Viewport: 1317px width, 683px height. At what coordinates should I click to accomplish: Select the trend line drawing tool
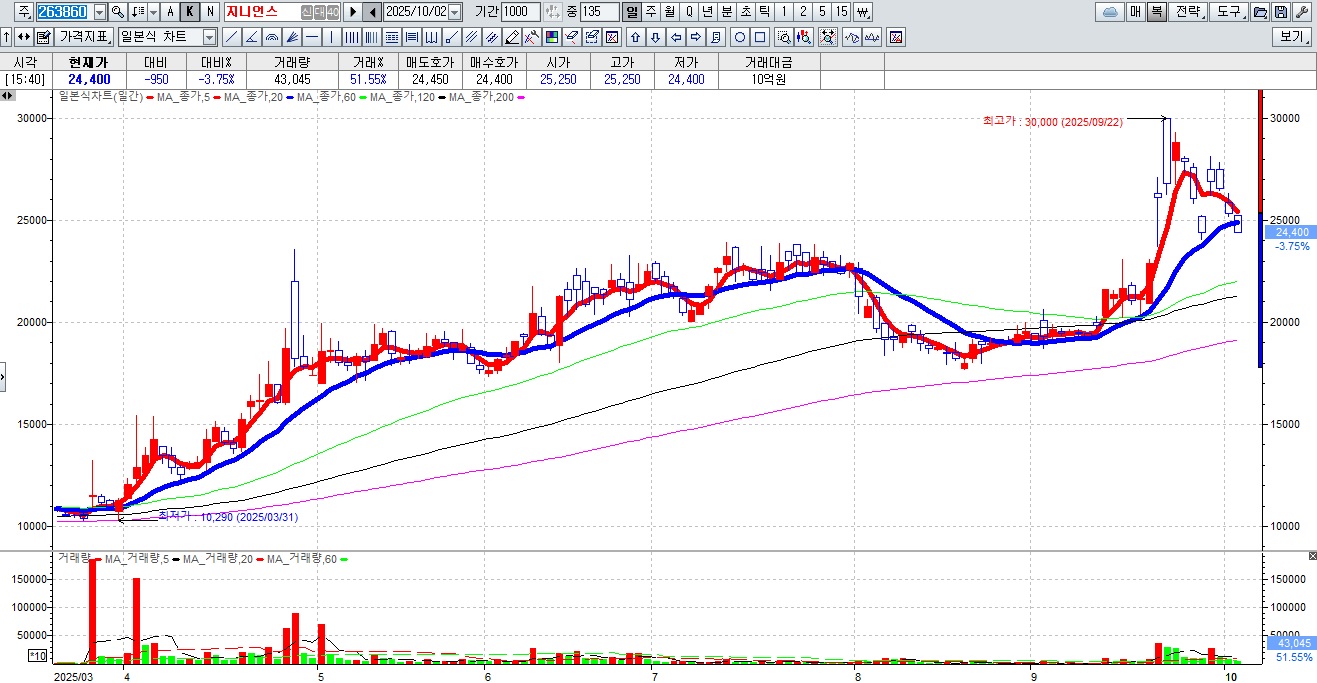[230, 37]
